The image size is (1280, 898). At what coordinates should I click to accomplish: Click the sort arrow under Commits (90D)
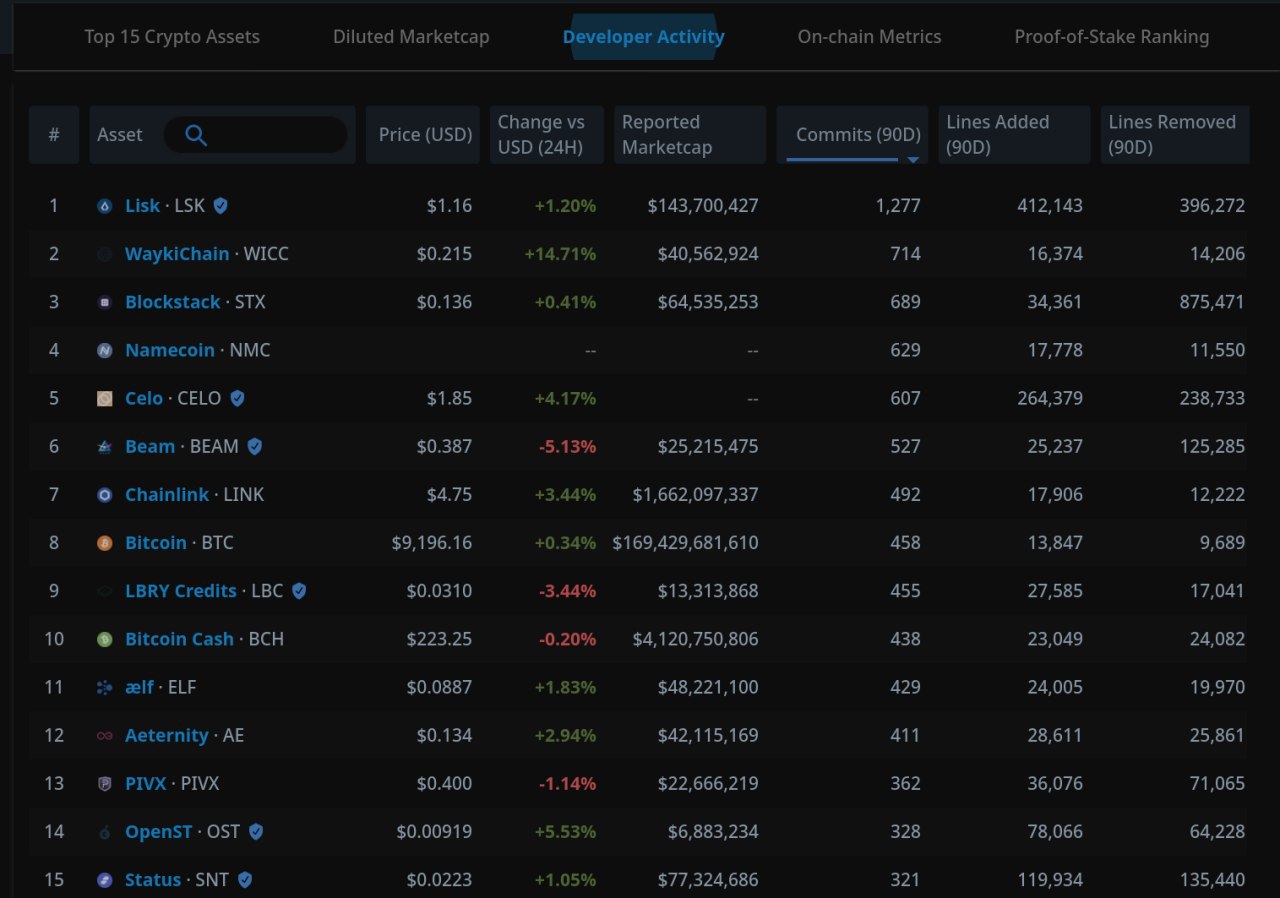pos(912,160)
